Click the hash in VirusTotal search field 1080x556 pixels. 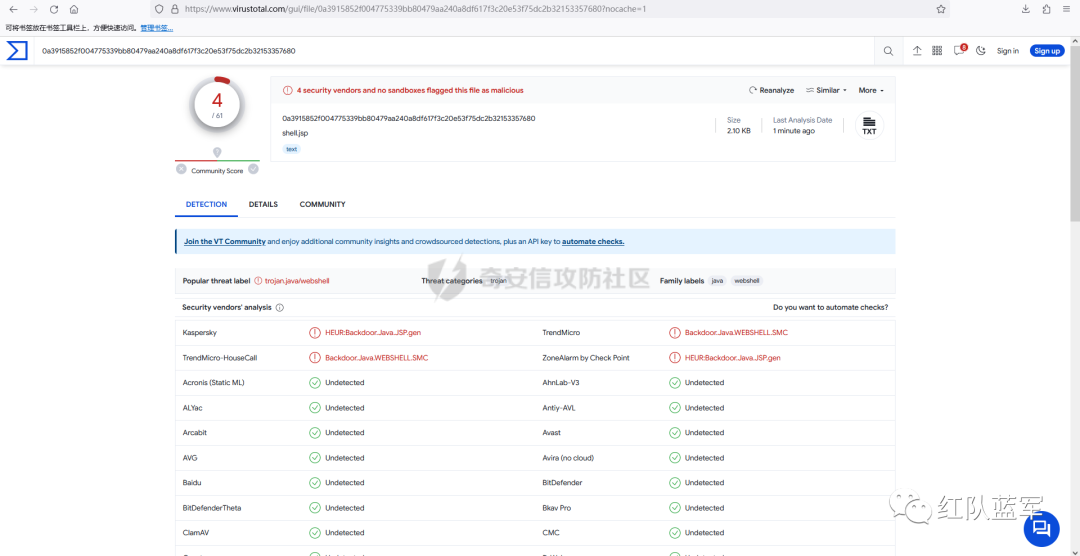(169, 51)
